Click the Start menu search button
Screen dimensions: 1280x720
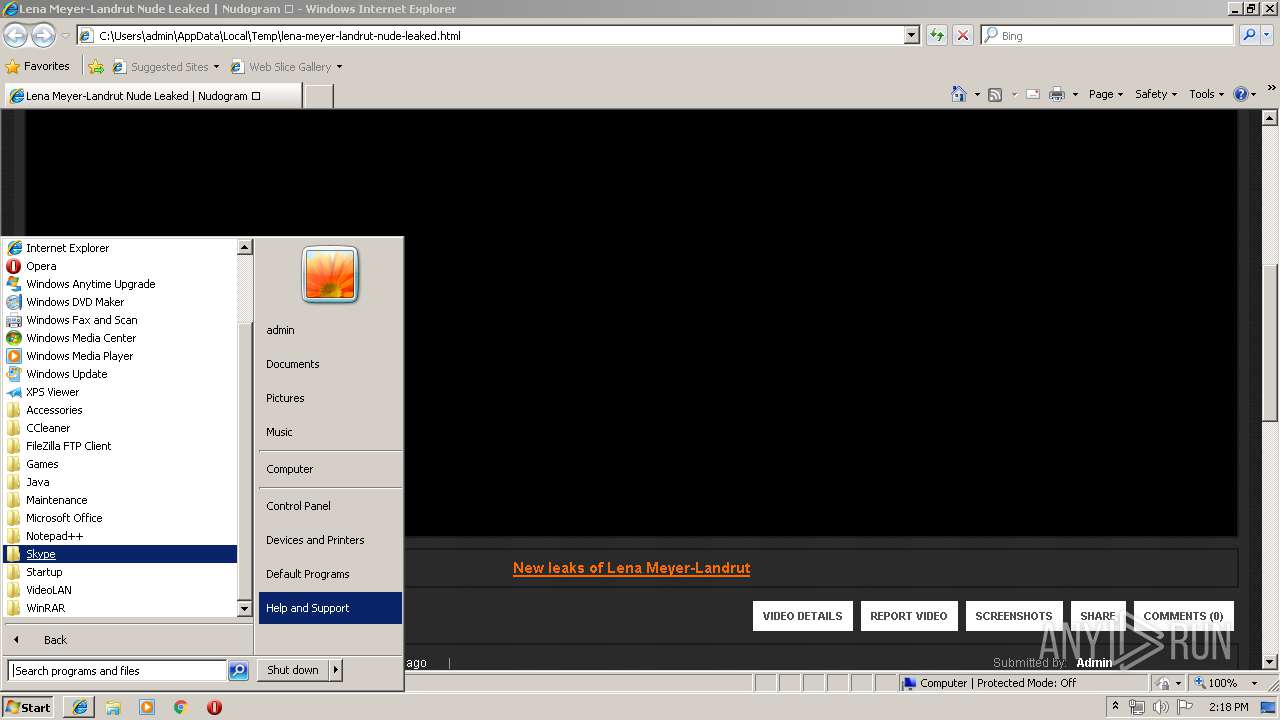[238, 671]
